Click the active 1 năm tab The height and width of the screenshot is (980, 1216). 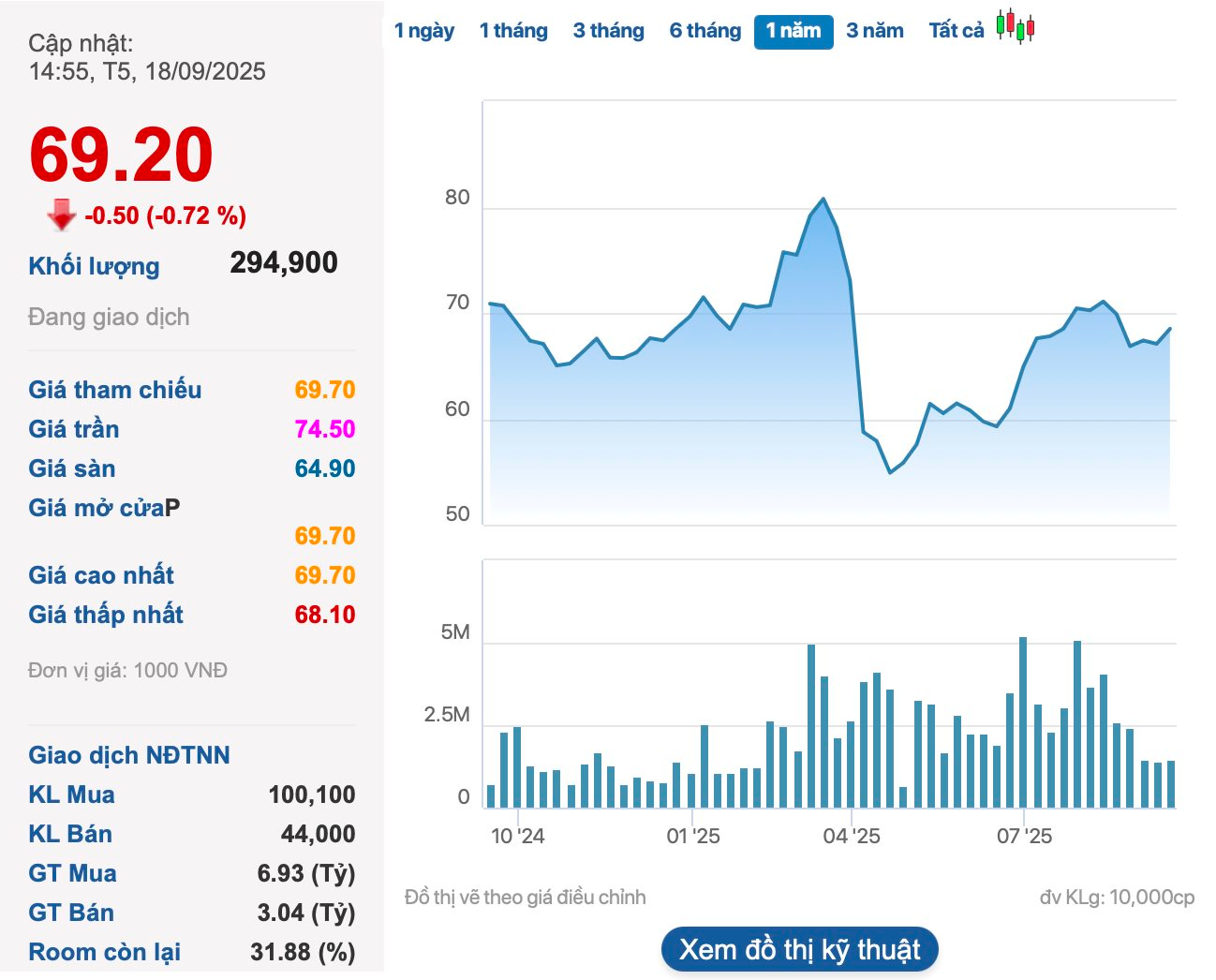(793, 31)
